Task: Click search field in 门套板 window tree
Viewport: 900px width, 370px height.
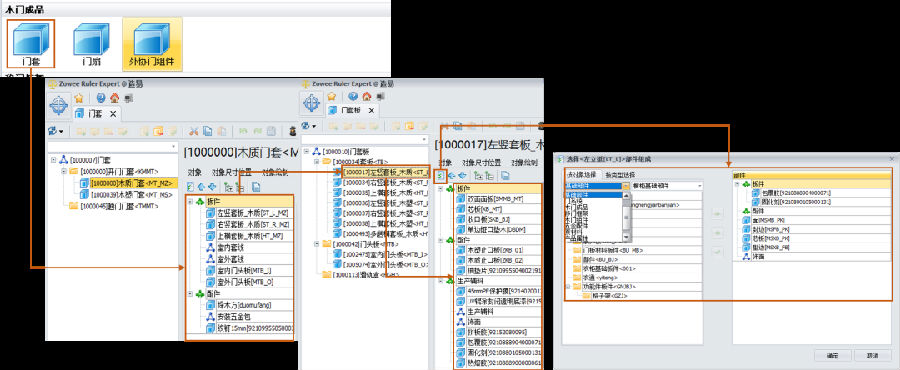Action: pyautogui.click(x=364, y=139)
